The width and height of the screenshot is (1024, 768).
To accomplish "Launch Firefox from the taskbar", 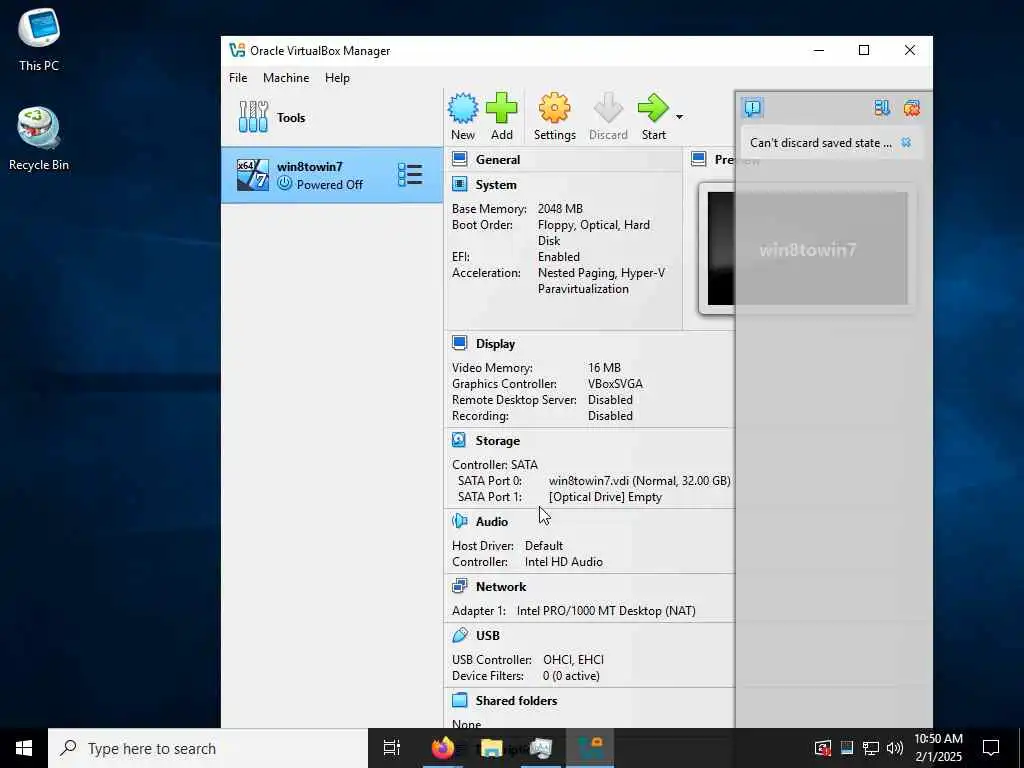I will (443, 748).
